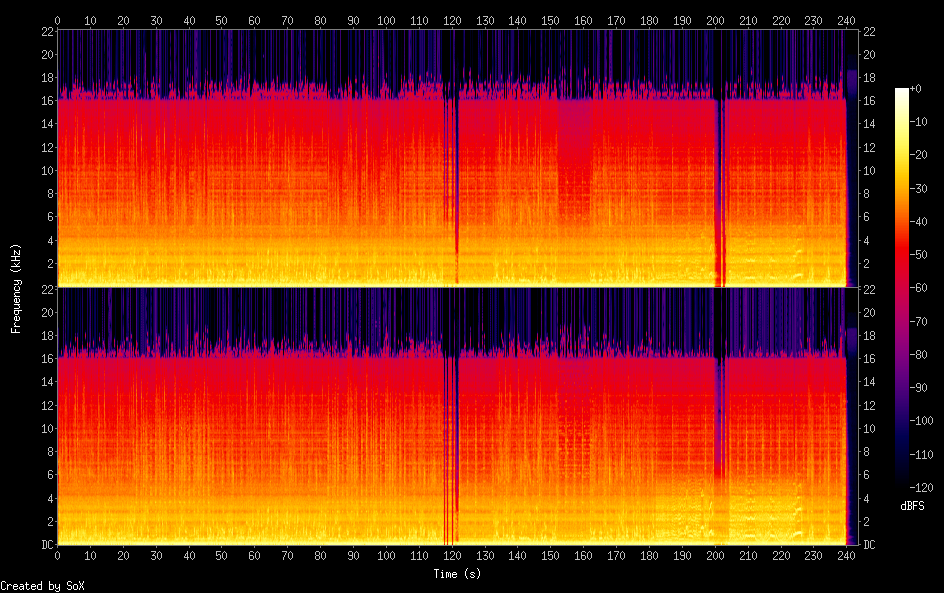Screen dimensions: 944x593
Task: Click the dBFS label under the color scale
Action: pos(911,506)
